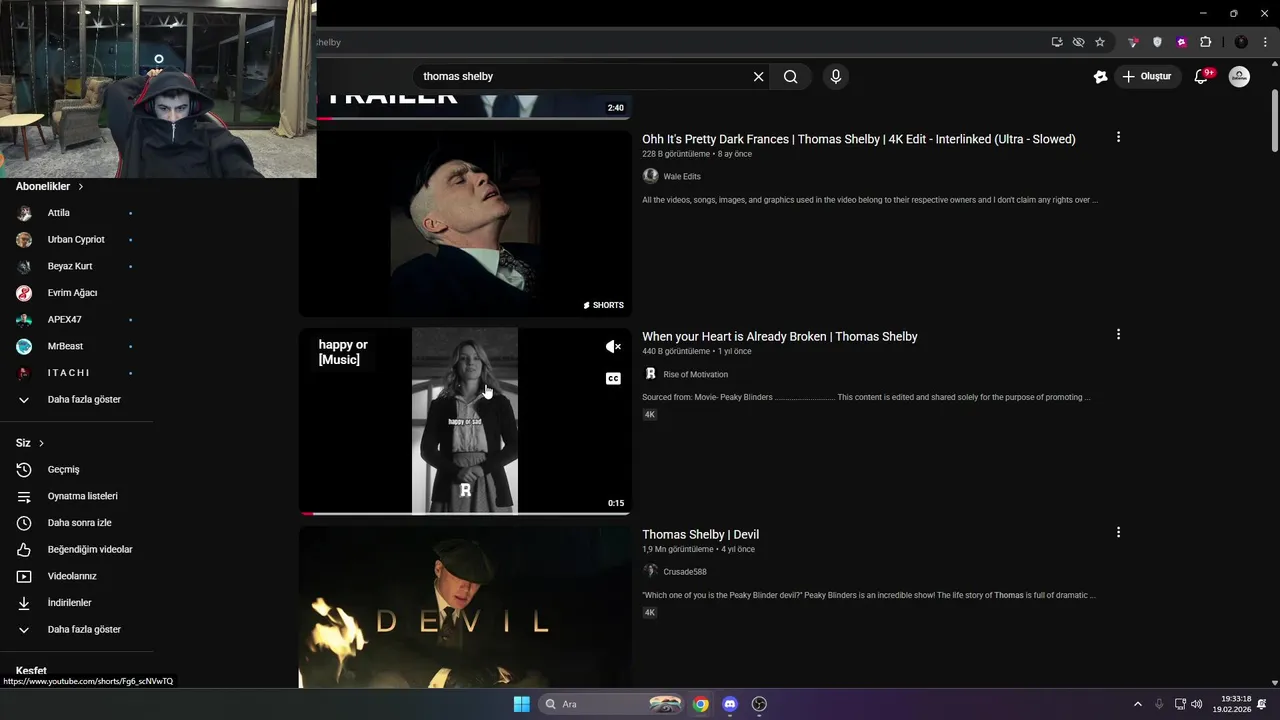Clear the search box with the X

(758, 76)
